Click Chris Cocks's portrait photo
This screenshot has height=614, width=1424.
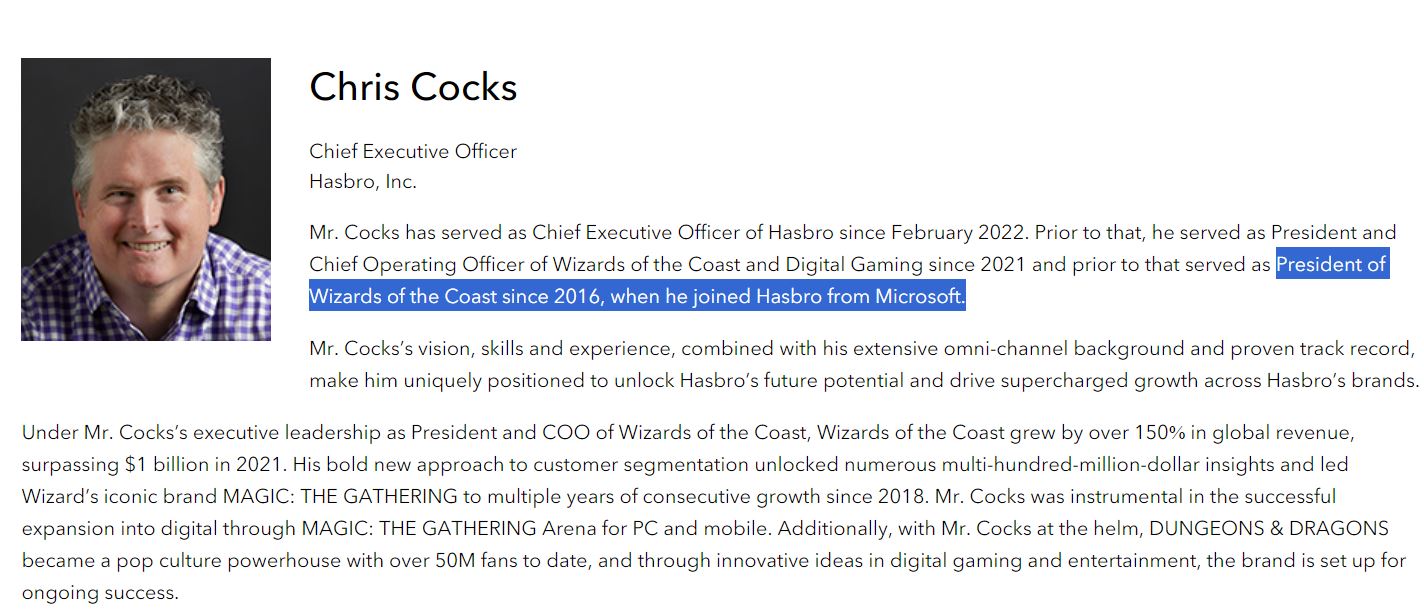[x=146, y=199]
